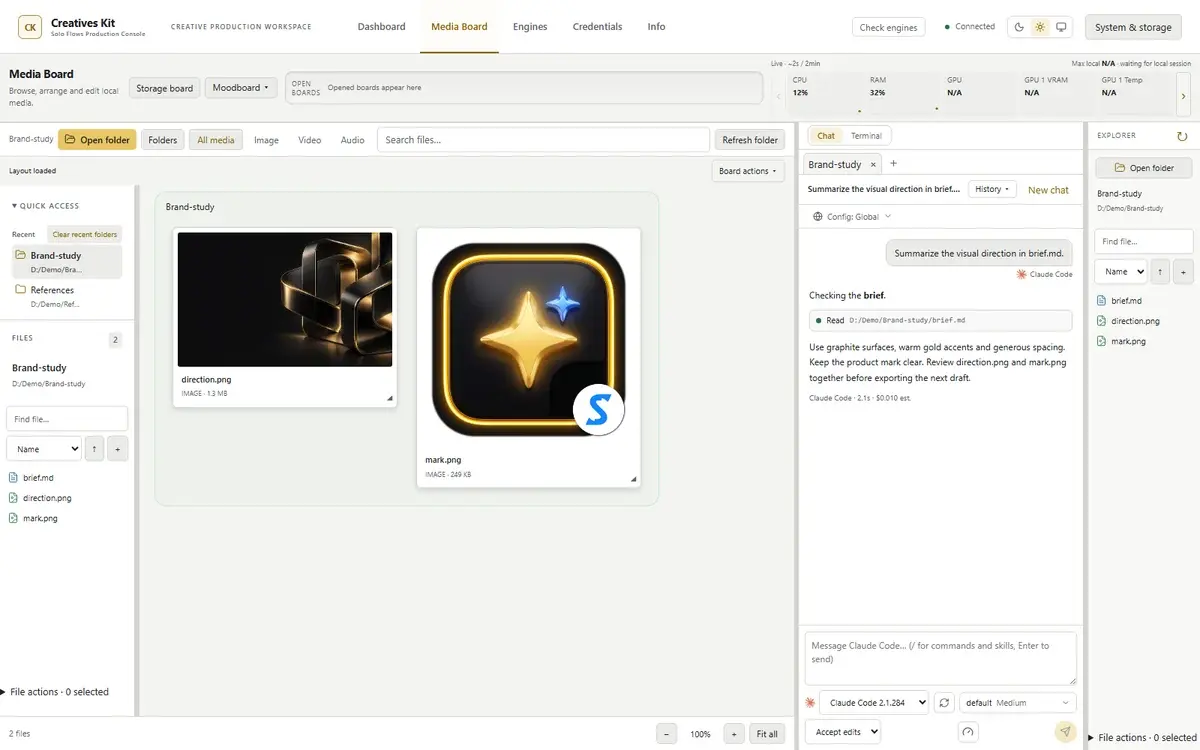Open chat History dropdown

point(992,189)
